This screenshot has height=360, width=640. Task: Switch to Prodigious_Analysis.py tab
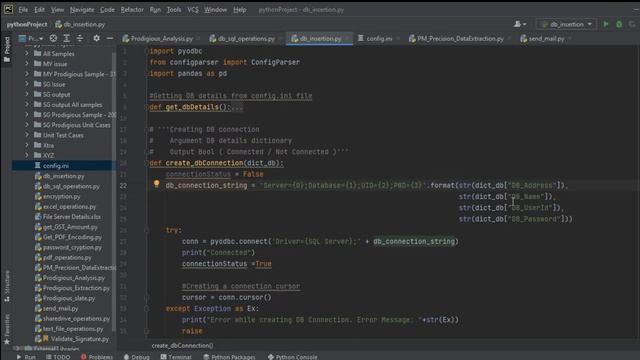click(162, 39)
